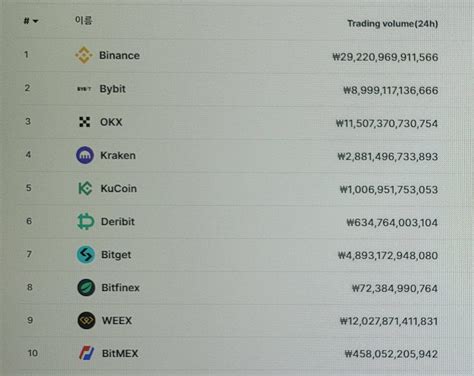Select the OKX exchange logo
Viewport: 474px width, 376px height.
85,122
